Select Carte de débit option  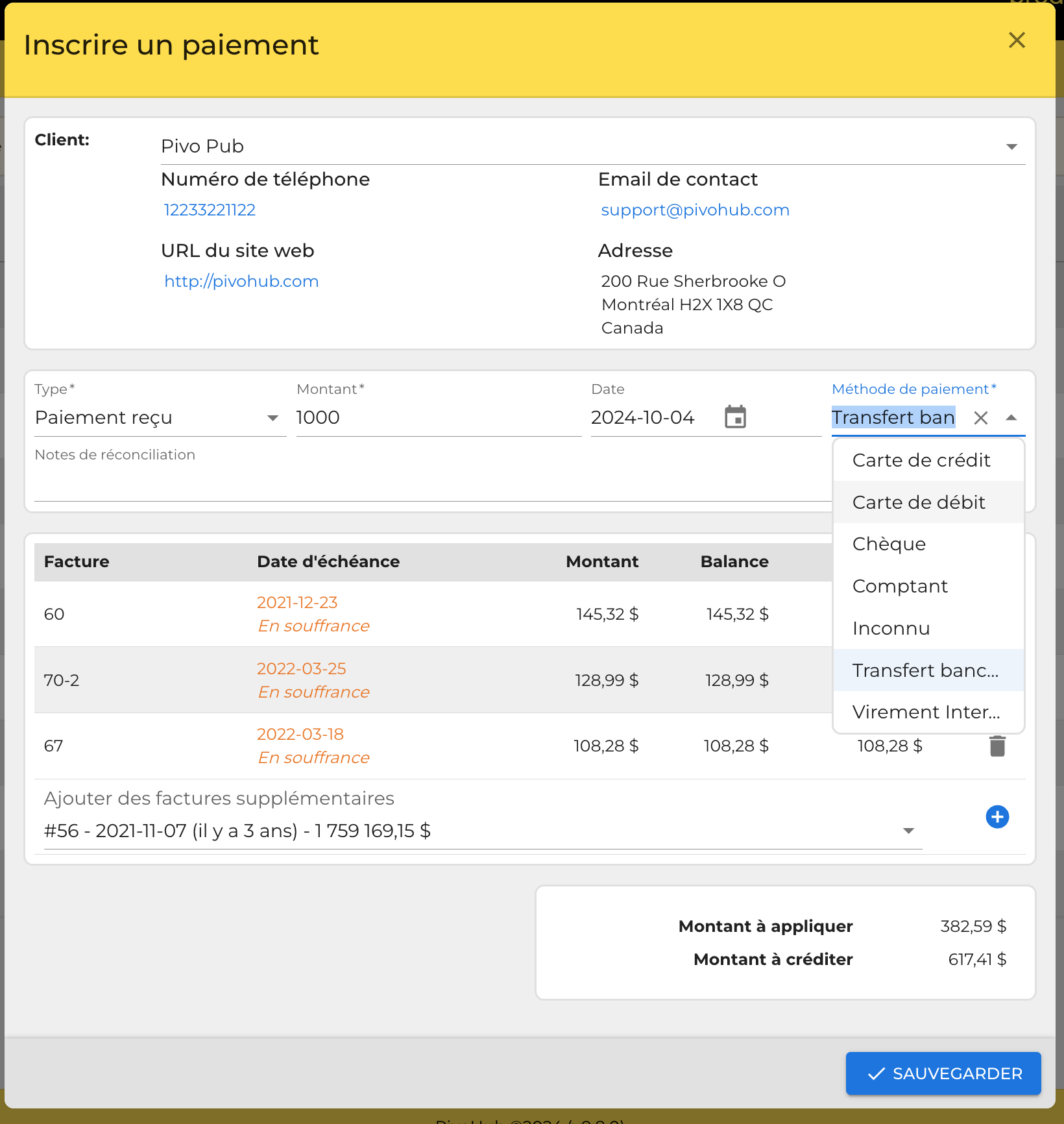point(928,502)
